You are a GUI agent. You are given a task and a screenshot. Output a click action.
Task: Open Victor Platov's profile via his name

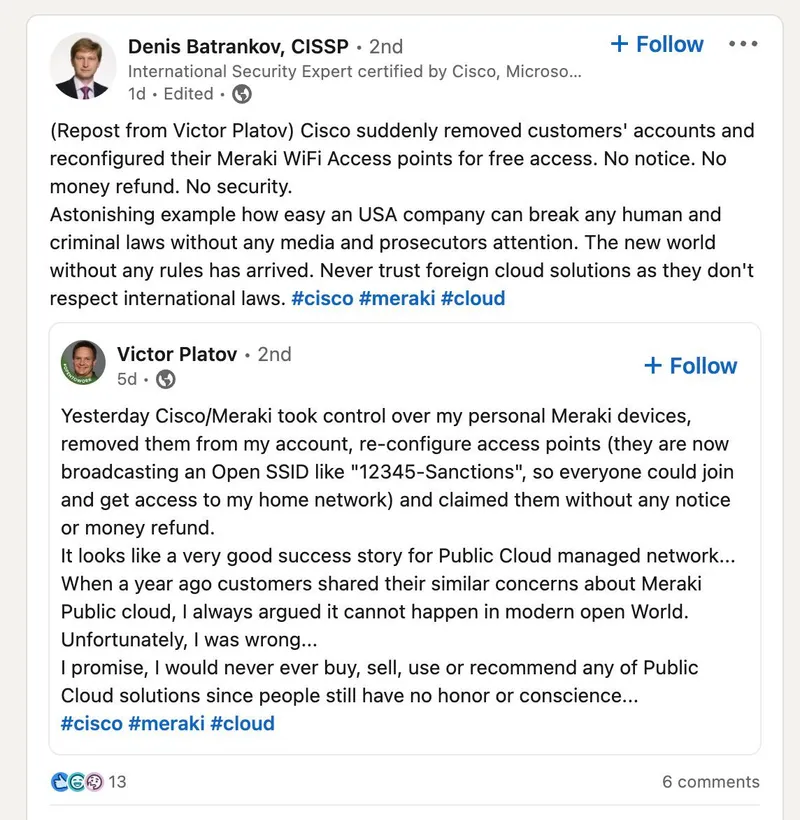(x=177, y=354)
